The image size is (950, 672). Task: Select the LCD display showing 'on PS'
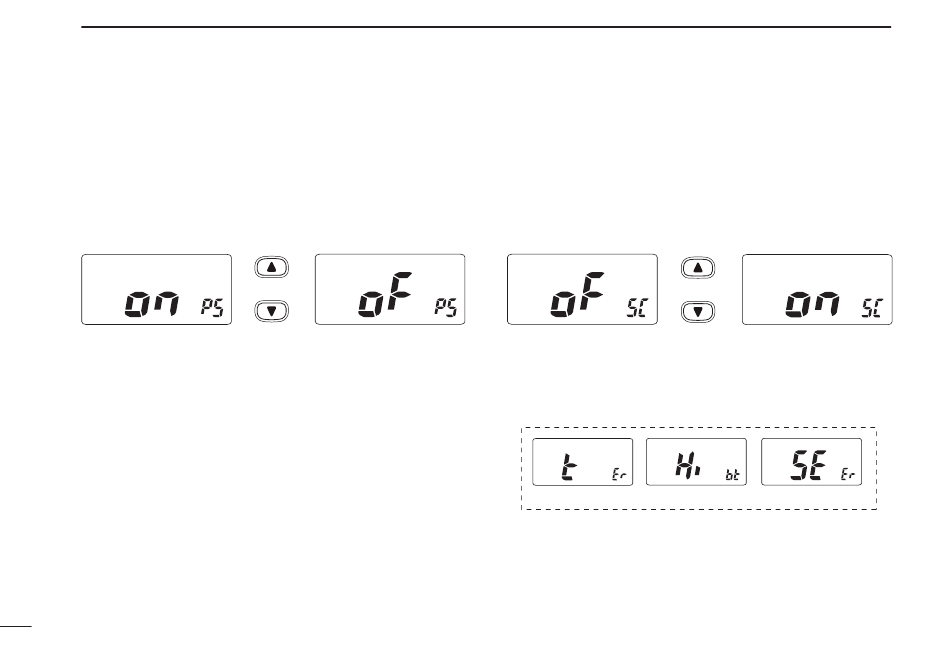[x=156, y=290]
